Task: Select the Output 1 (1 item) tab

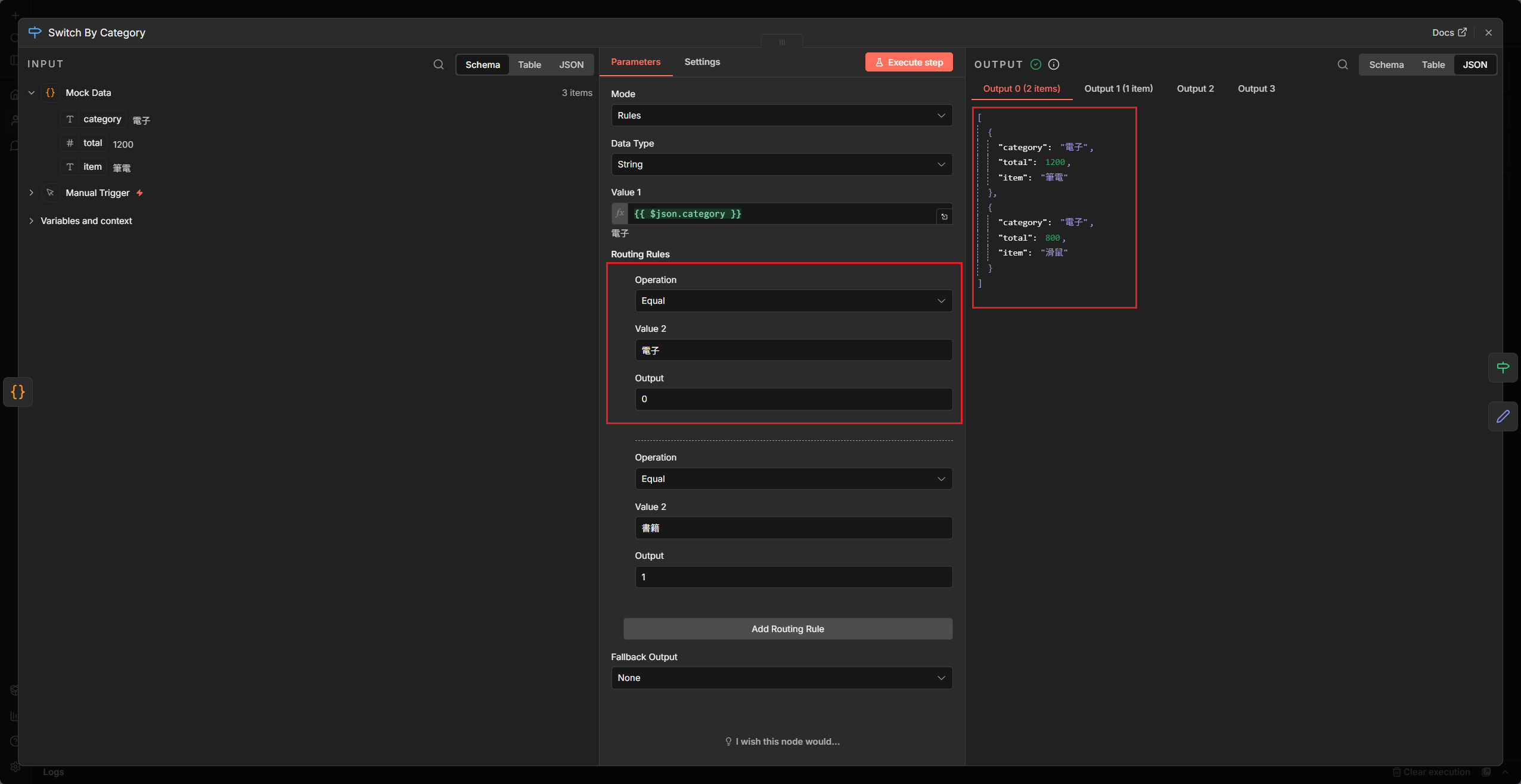Action: pos(1118,89)
